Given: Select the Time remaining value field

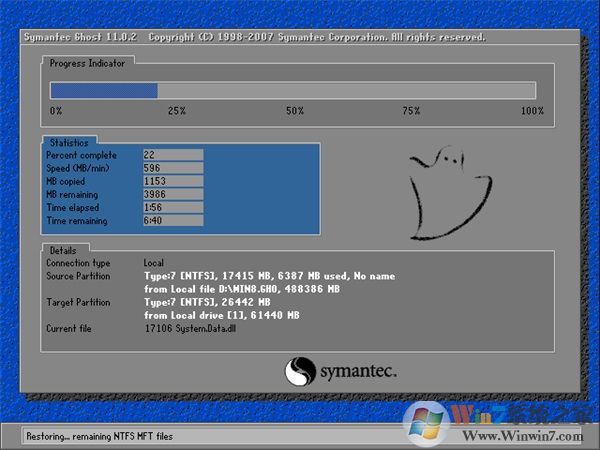Looking at the screenshot, I should pos(172,220).
